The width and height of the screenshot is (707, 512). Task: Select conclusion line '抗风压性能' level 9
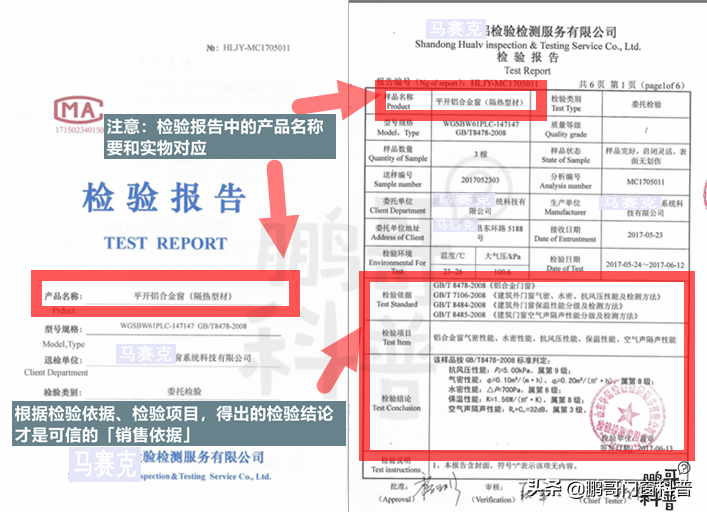tap(510, 370)
